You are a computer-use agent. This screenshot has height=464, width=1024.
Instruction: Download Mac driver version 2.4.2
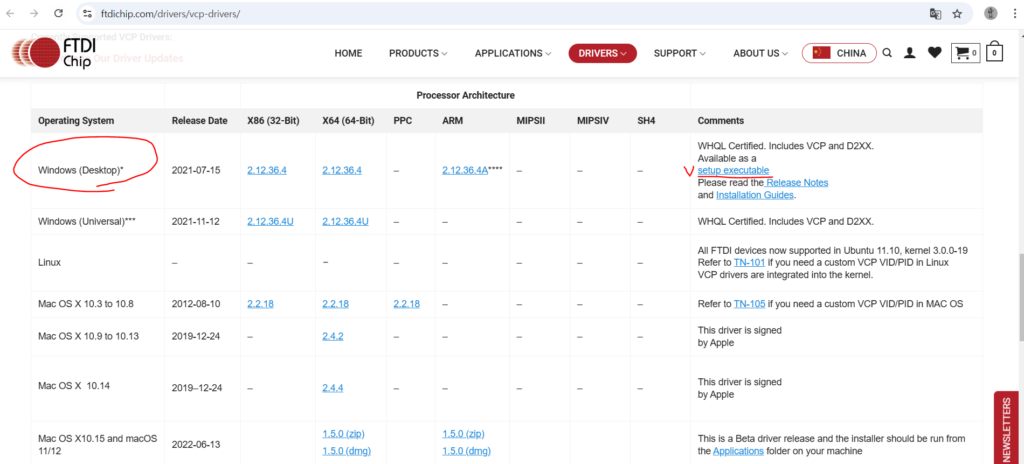332,336
